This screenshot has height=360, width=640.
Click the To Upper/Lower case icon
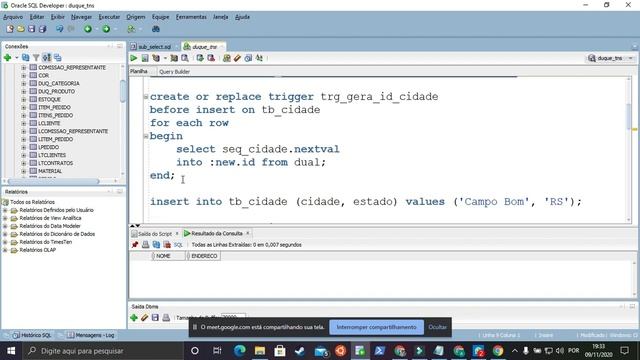click(x=259, y=58)
